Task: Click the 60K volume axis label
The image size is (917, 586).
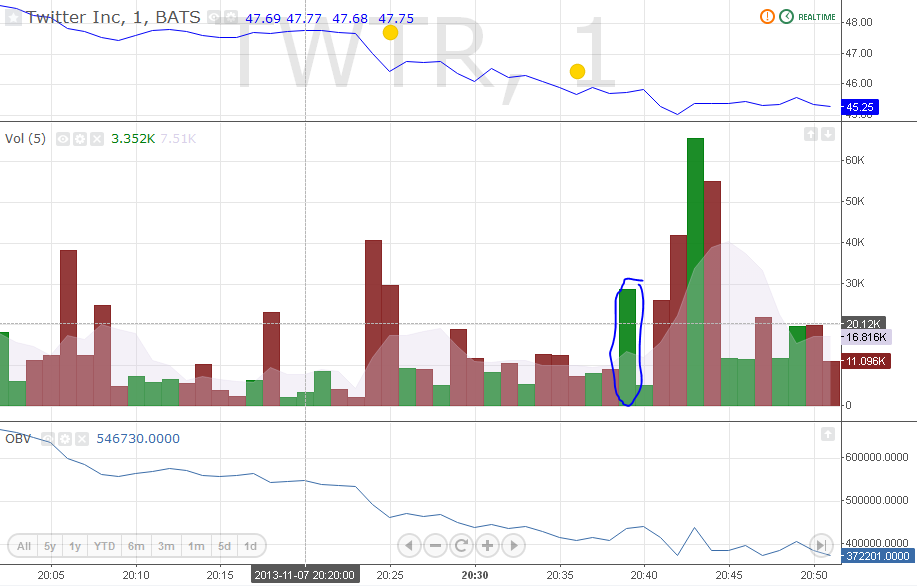Action: tap(856, 160)
